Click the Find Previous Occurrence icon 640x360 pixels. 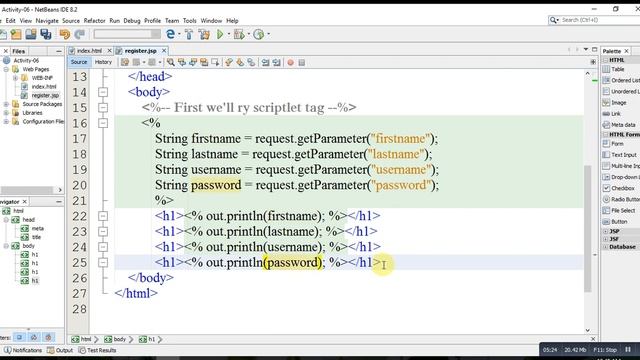click(182, 62)
